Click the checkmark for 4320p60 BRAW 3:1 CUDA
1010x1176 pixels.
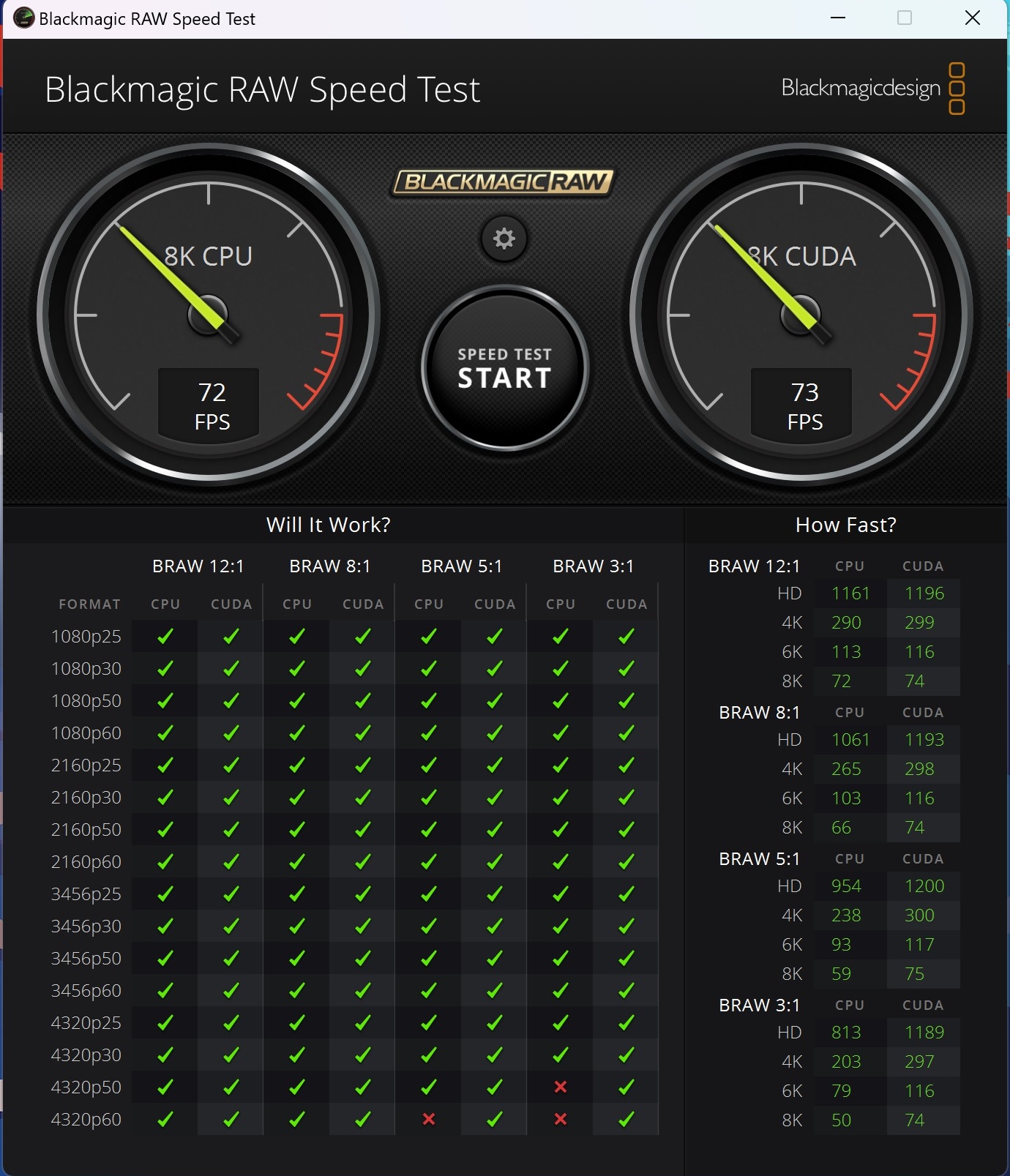626,1119
